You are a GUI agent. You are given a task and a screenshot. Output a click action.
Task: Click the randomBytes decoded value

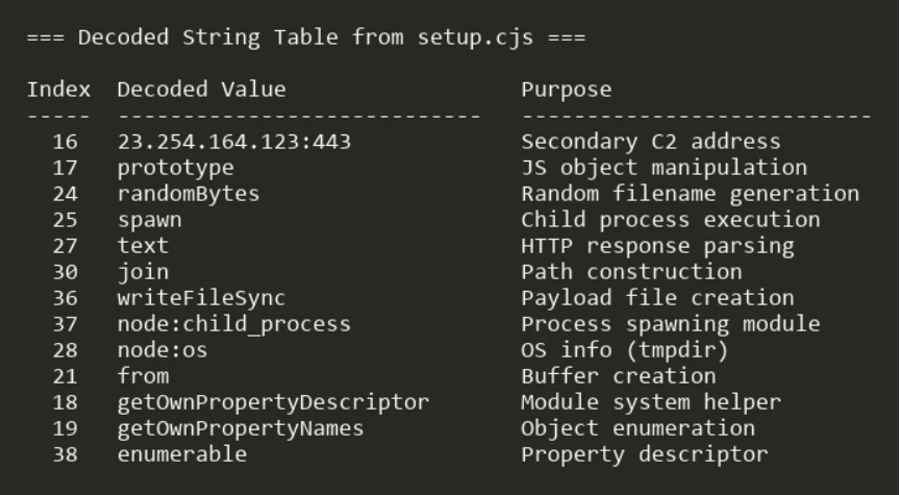pyautogui.click(x=188, y=194)
